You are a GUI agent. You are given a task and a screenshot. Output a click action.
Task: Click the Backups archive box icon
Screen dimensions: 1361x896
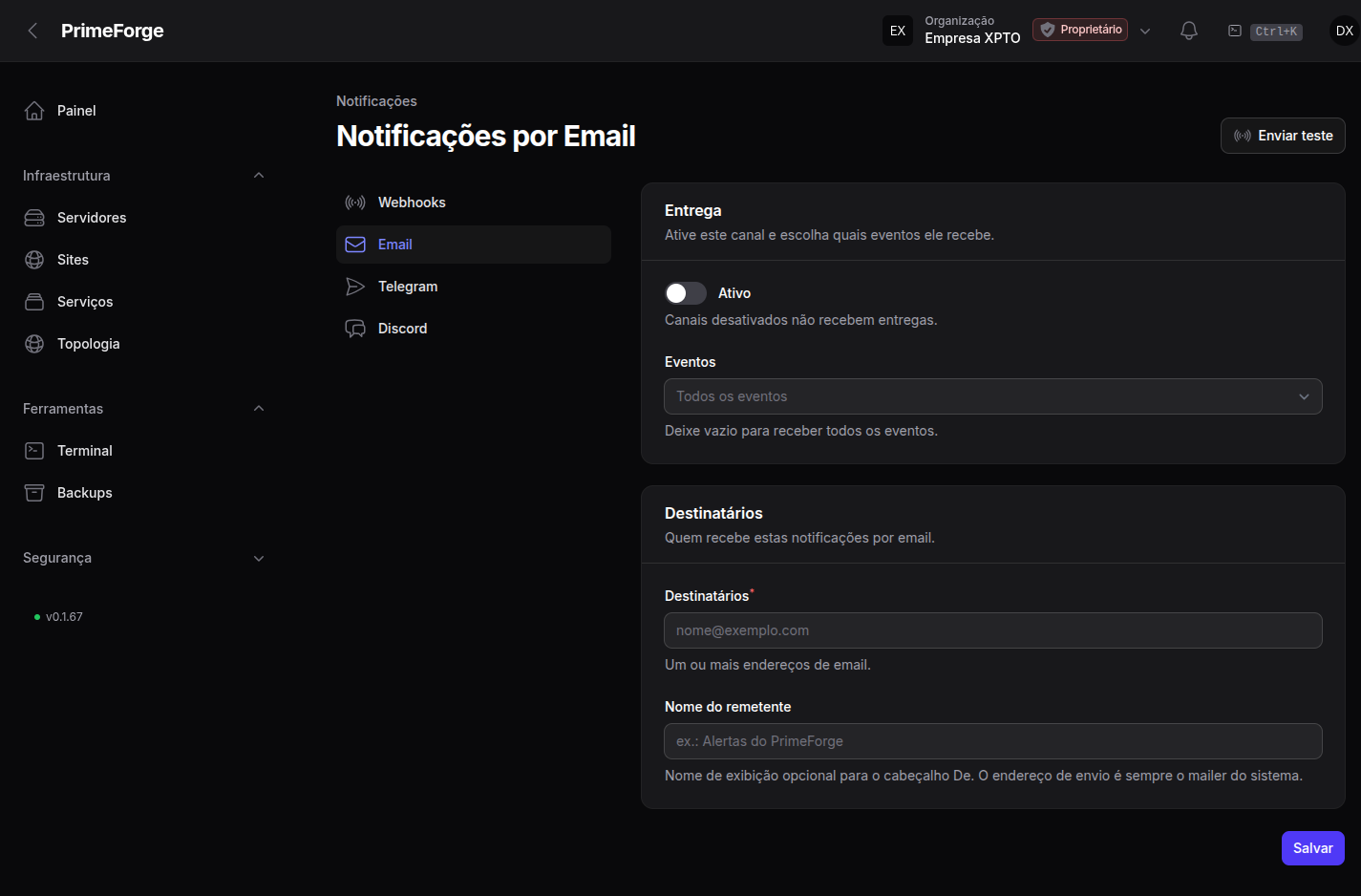[x=34, y=493]
